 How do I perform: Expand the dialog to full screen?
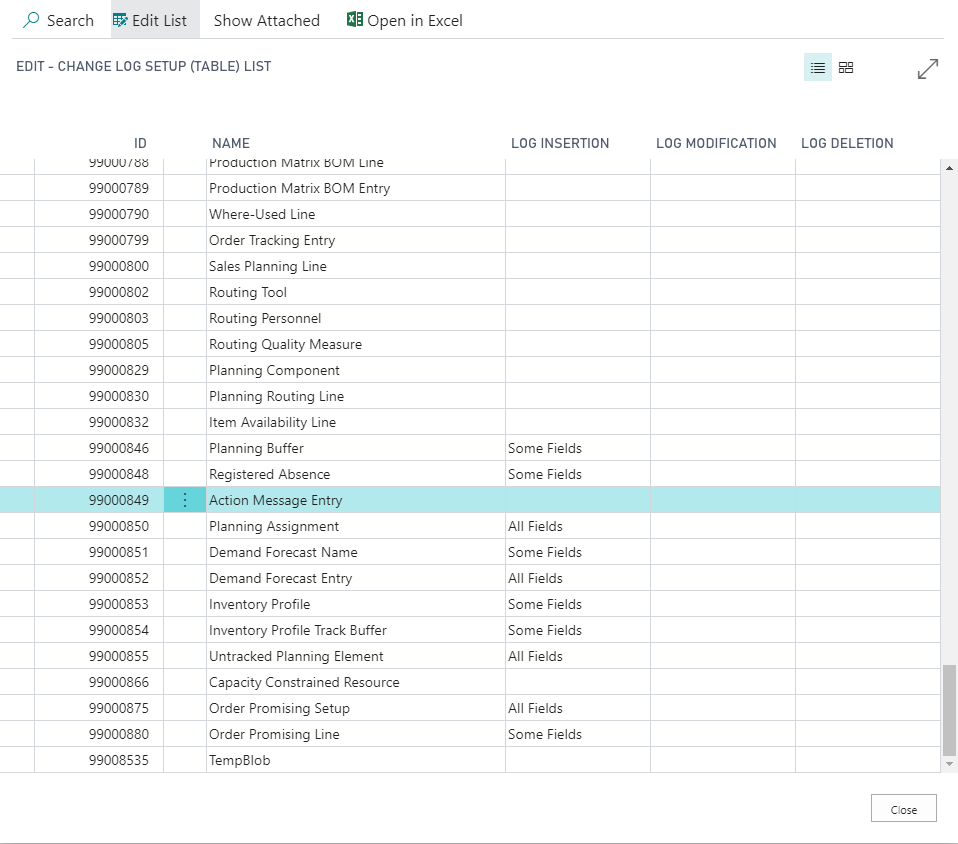[927, 68]
